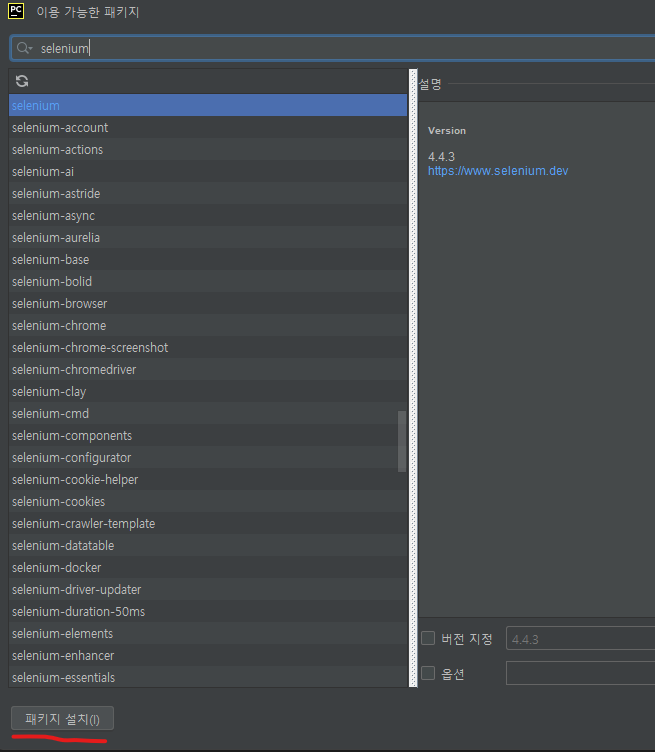
Task: Select selenium-clay package
Action: click(x=208, y=392)
